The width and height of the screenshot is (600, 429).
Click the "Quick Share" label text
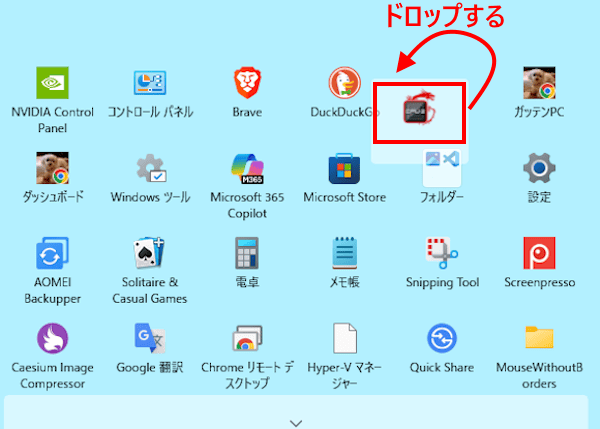tap(442, 367)
